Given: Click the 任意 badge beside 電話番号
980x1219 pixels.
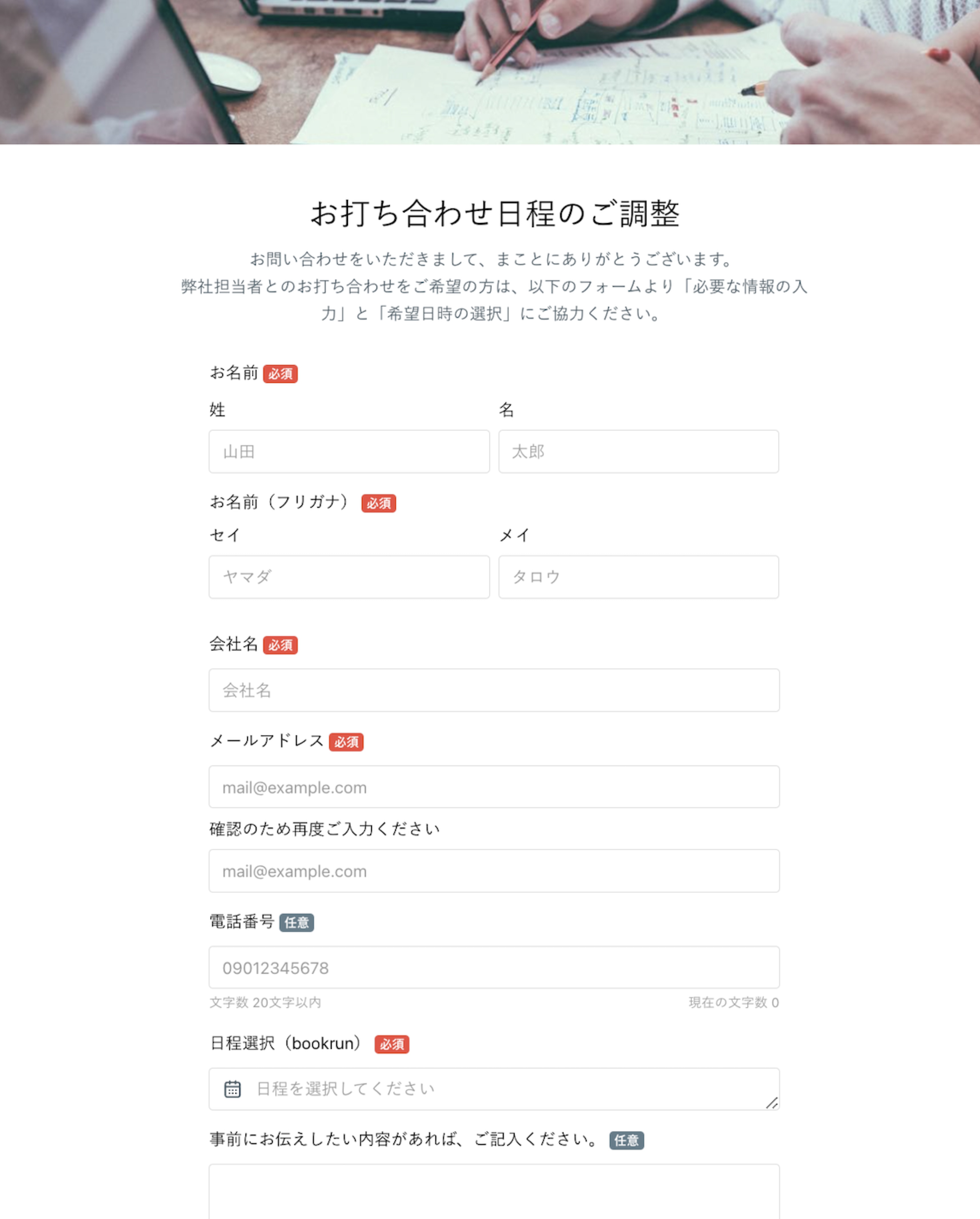Looking at the screenshot, I should click(x=297, y=922).
